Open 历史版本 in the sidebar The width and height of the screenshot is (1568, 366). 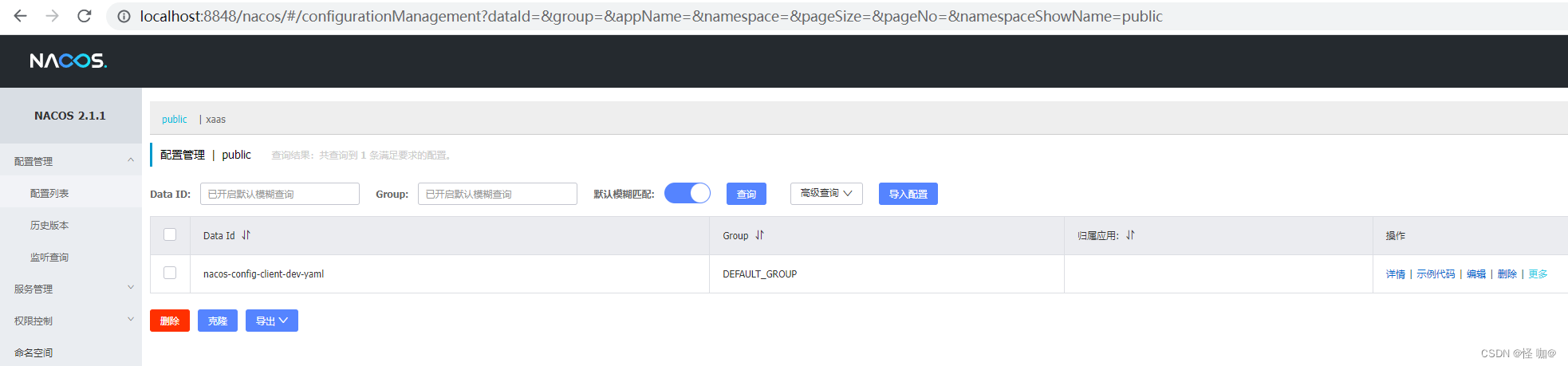click(x=49, y=226)
